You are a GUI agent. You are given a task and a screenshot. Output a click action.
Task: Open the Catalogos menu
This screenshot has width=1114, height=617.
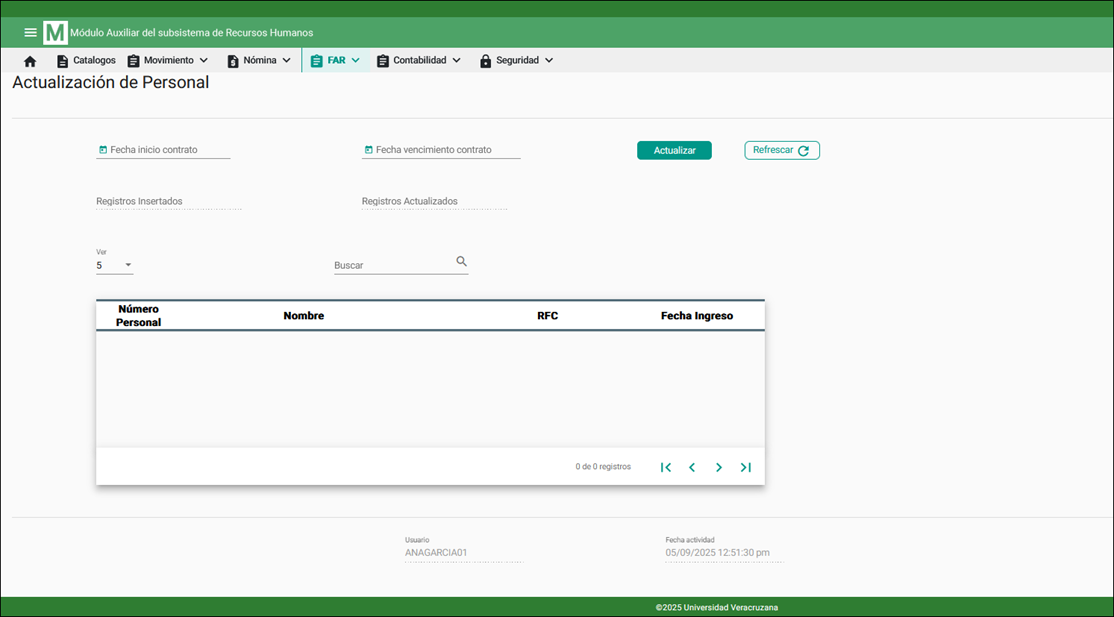86,61
